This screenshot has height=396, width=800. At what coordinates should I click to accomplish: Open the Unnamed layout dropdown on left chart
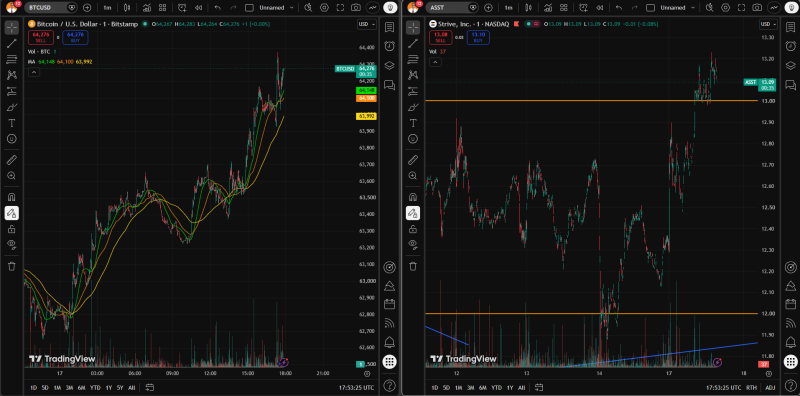point(277,8)
